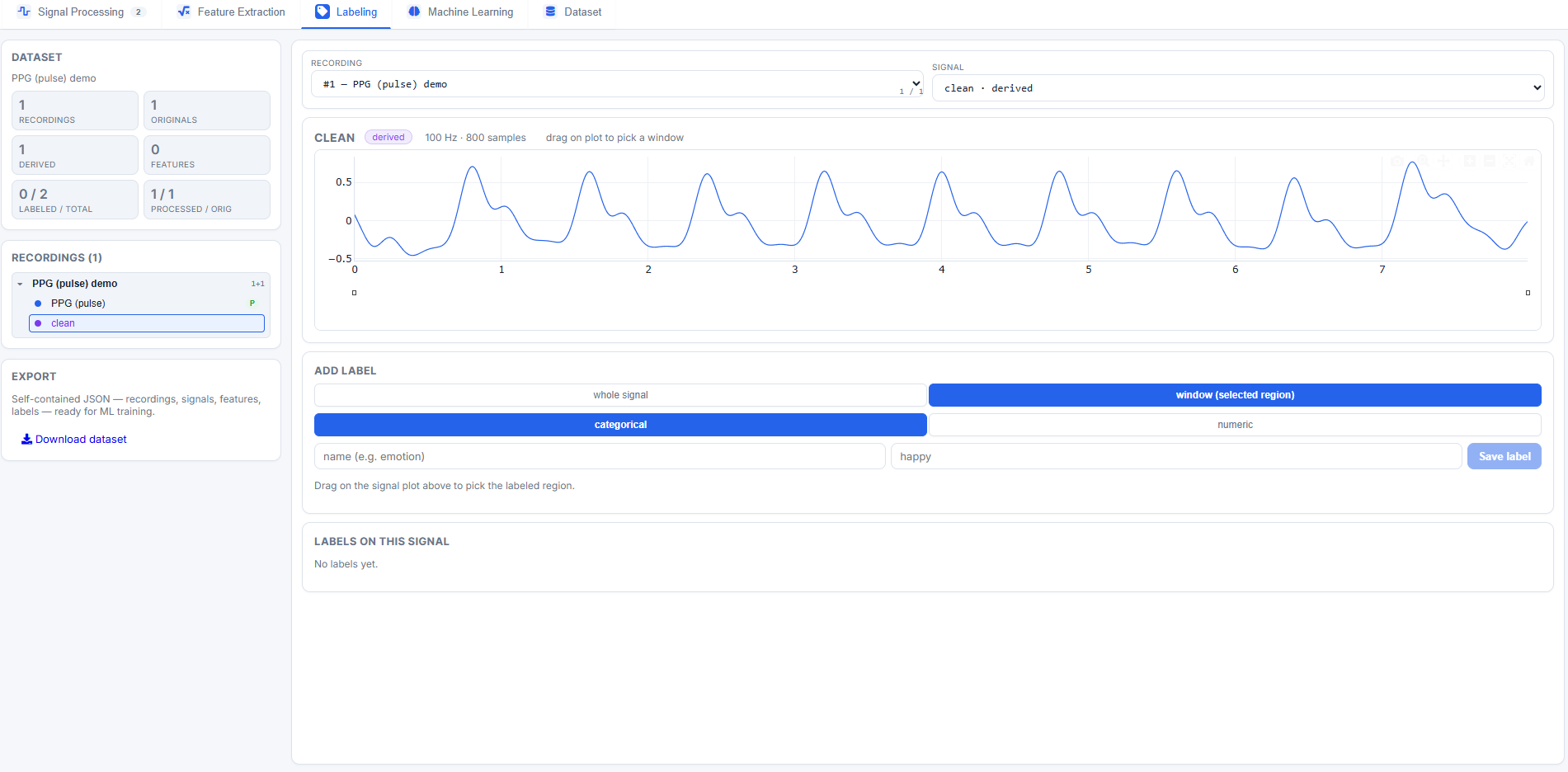Click the plot Autoscale icon
1568x772 pixels.
pyautogui.click(x=1509, y=161)
